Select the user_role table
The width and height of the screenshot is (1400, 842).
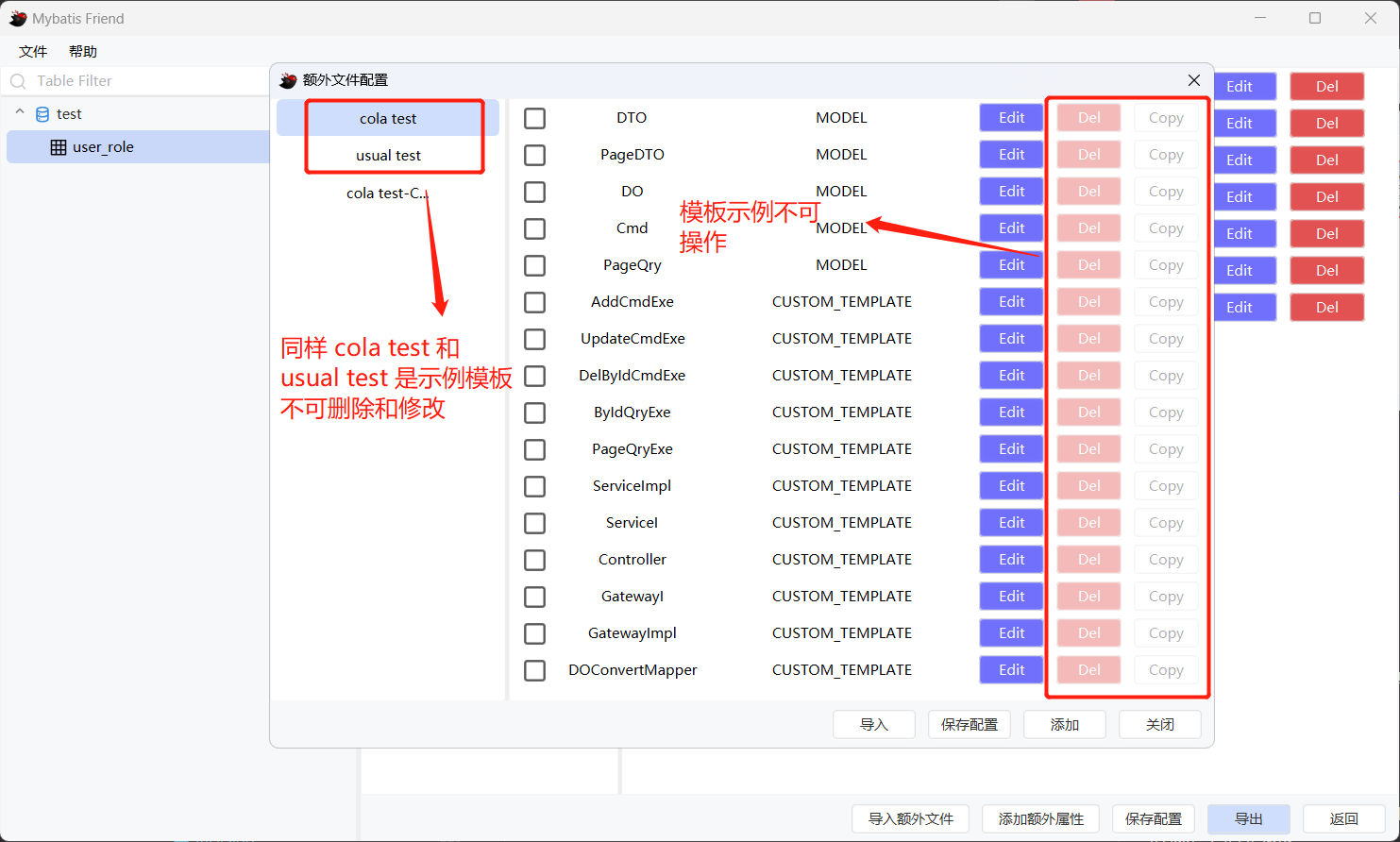pos(138,147)
